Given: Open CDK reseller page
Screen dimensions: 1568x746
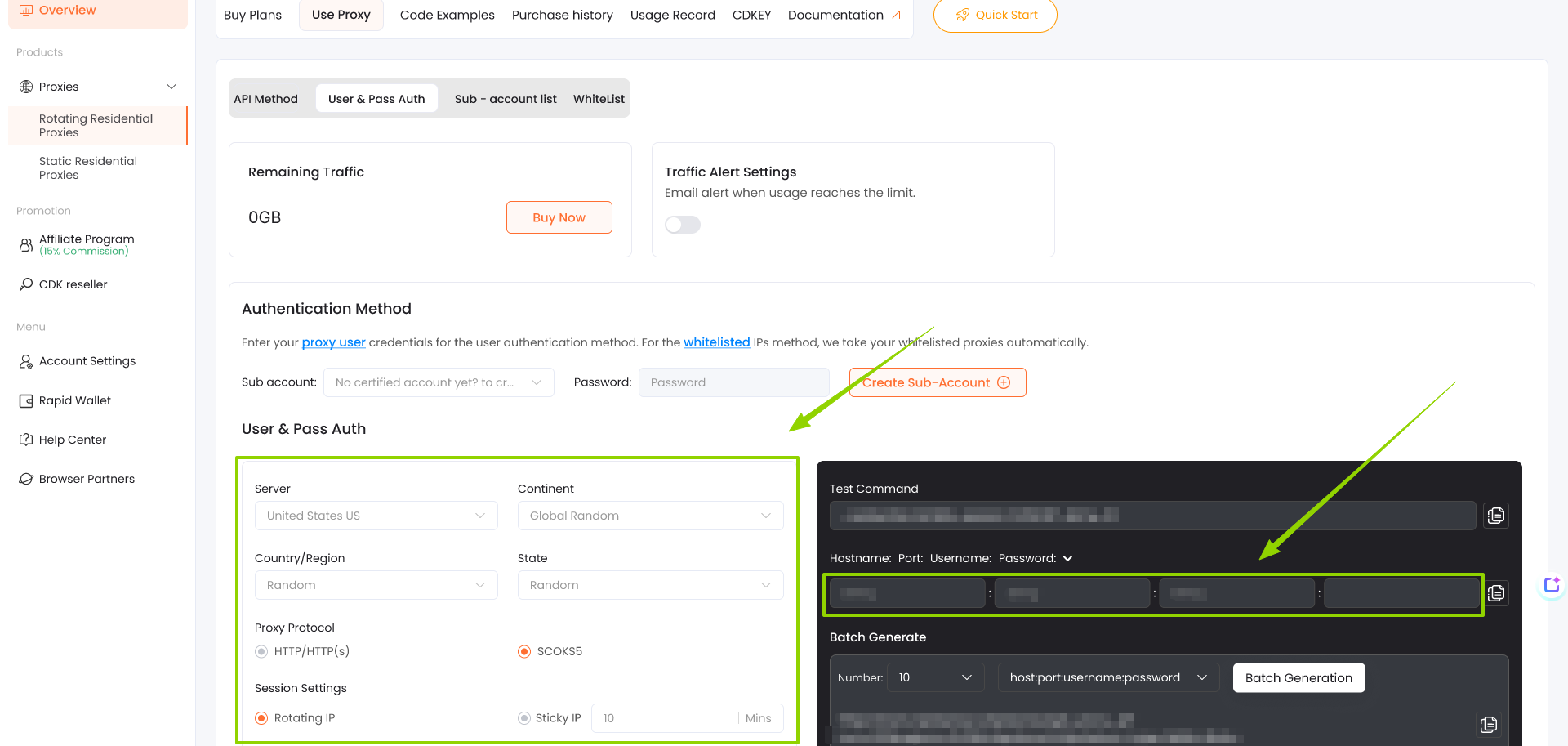Looking at the screenshot, I should [73, 284].
